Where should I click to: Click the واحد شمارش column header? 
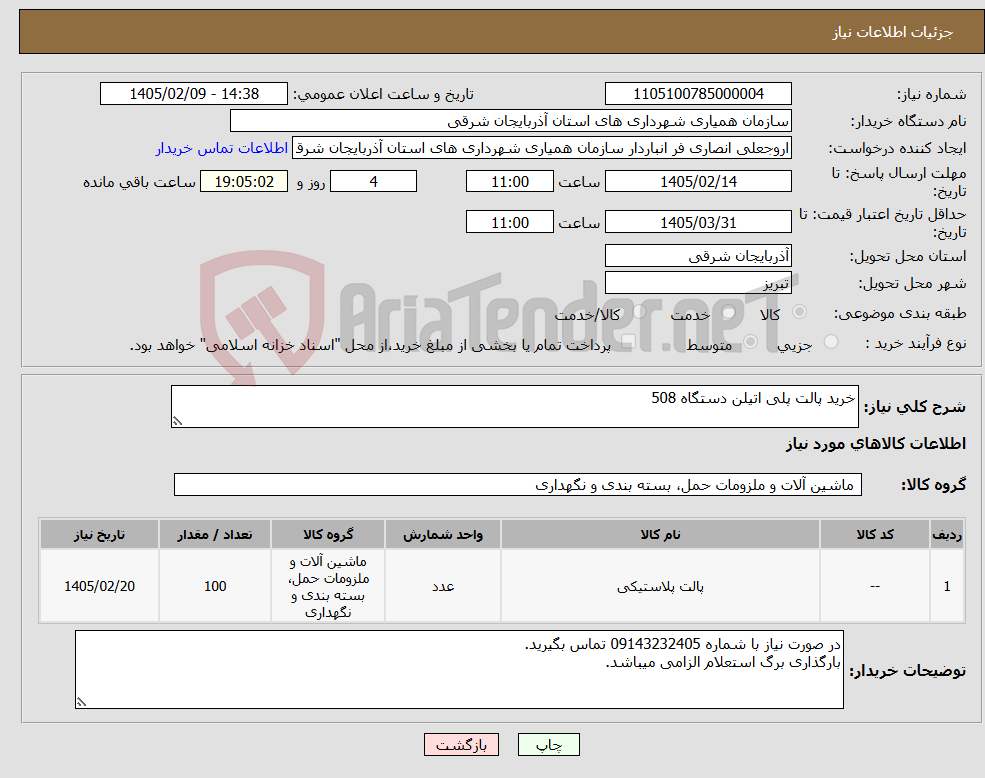443,534
